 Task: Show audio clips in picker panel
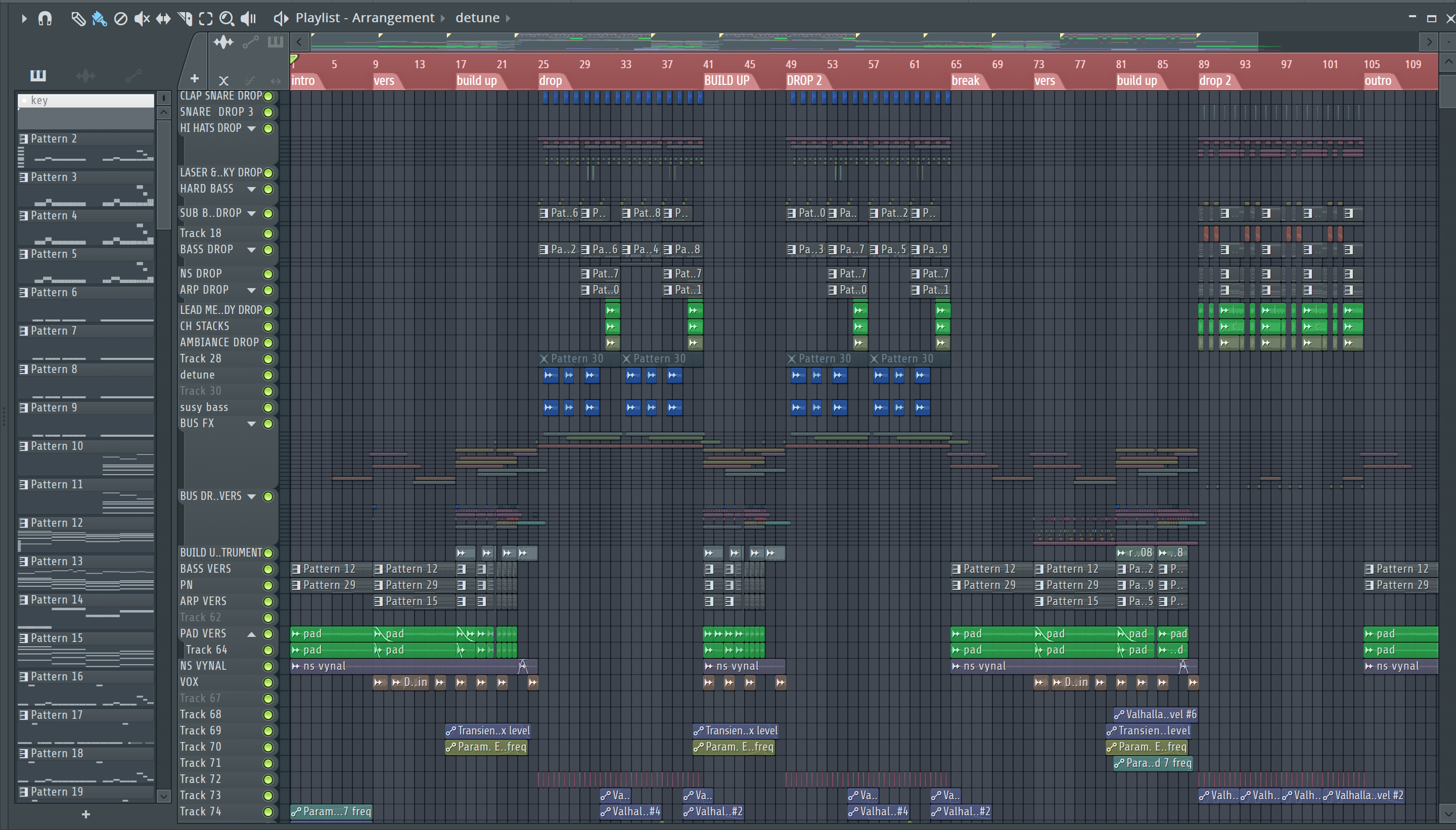85,75
